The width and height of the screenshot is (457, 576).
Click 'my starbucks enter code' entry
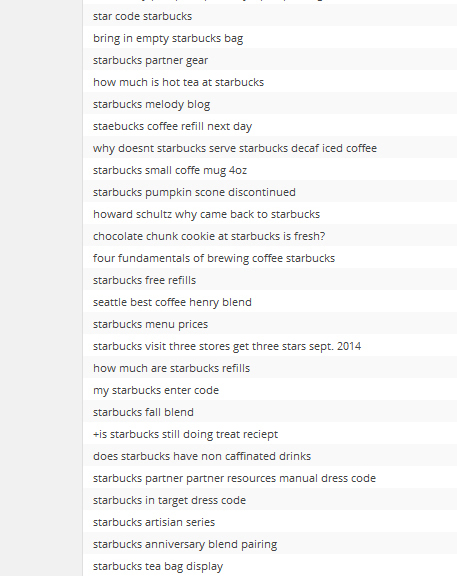(x=156, y=390)
